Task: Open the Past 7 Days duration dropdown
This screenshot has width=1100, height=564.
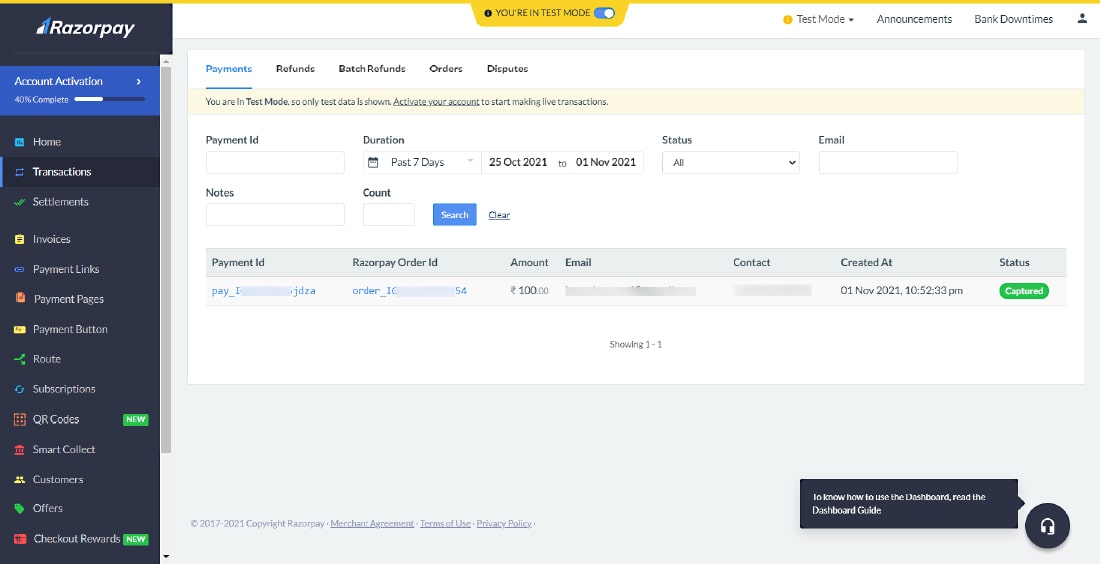Action: [x=422, y=162]
